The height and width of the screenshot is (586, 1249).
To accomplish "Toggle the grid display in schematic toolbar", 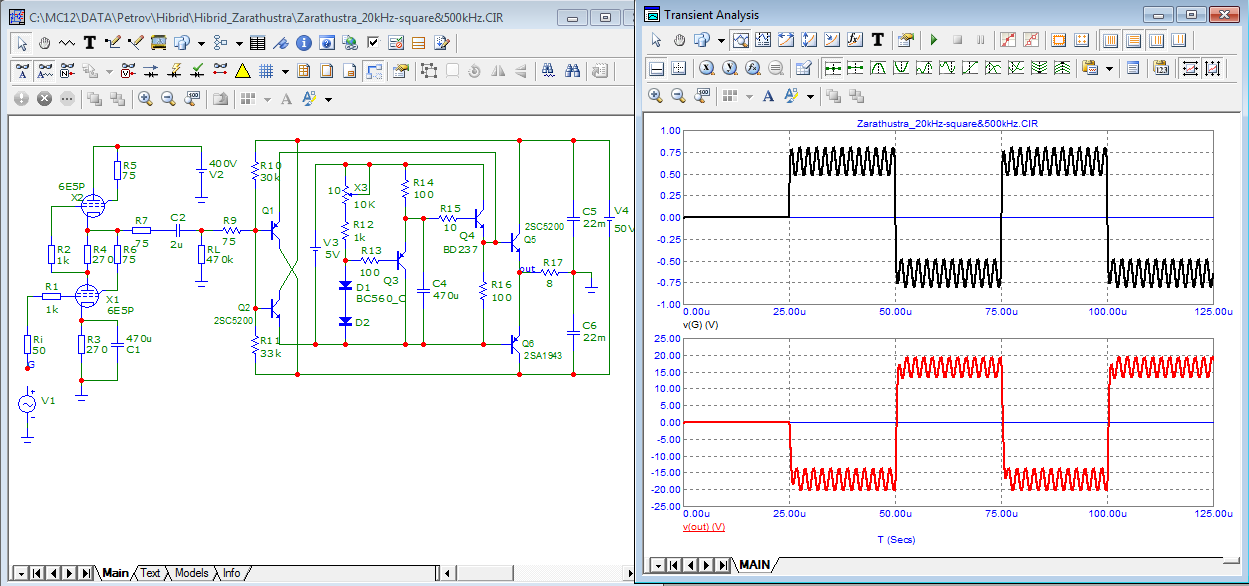I will click(266, 71).
